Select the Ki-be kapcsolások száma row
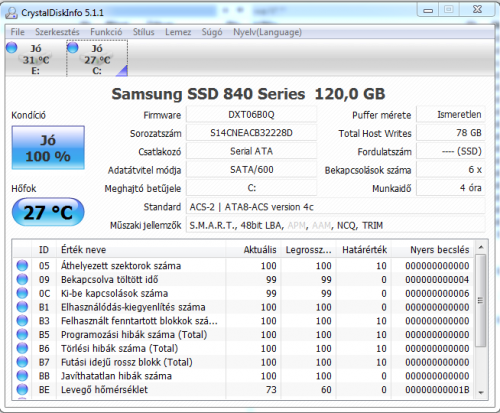The height and width of the screenshot is (413, 500). coord(243,293)
